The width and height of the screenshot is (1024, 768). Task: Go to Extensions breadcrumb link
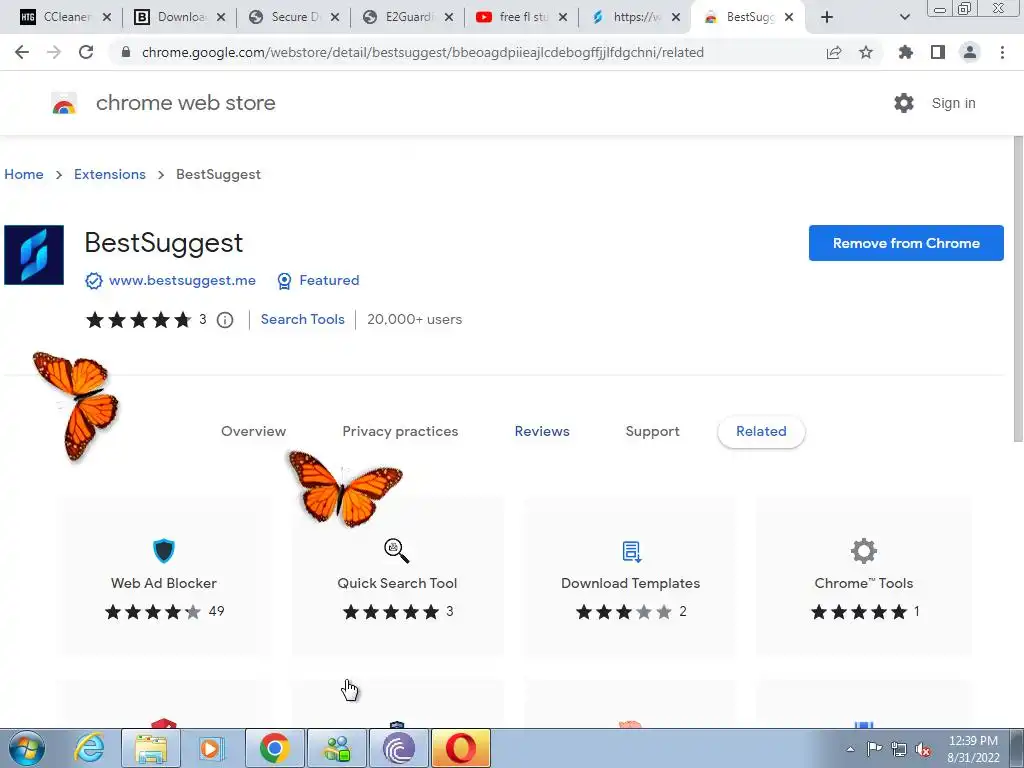tap(110, 174)
